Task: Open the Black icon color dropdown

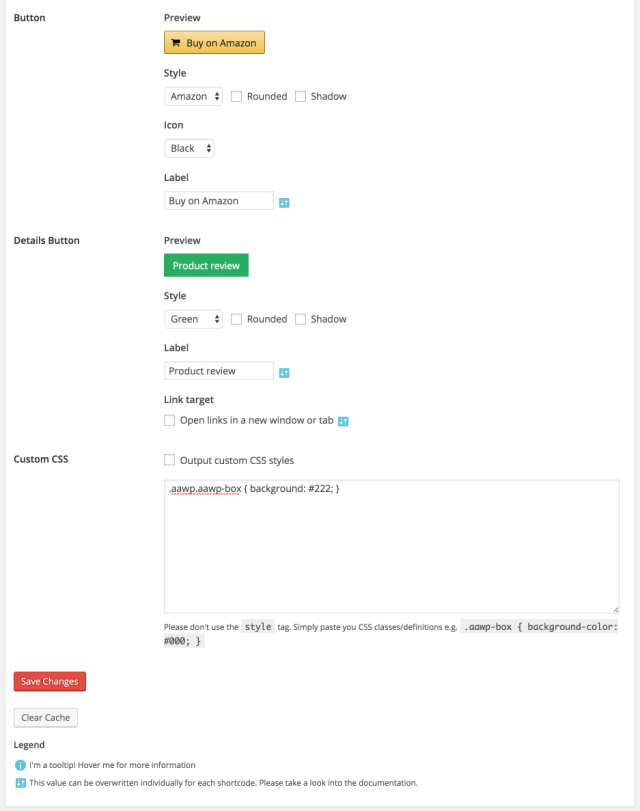Action: click(x=189, y=148)
